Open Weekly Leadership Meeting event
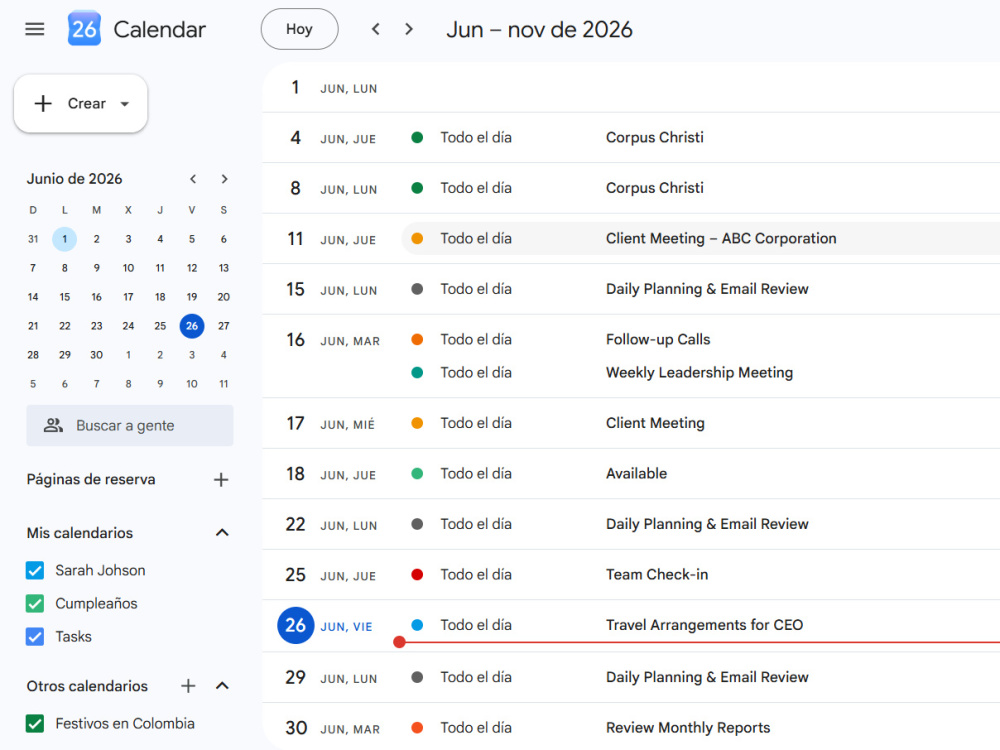1000x750 pixels. (x=700, y=372)
